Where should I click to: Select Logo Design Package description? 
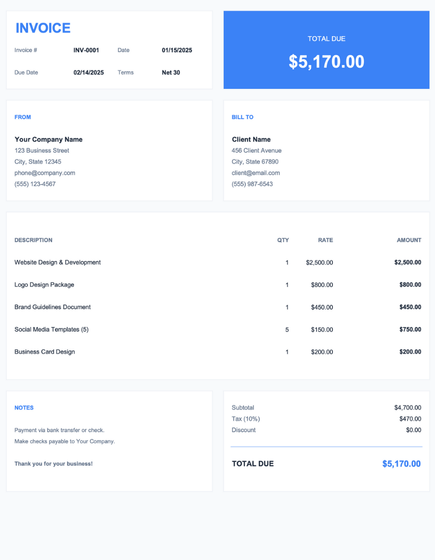[x=44, y=285]
